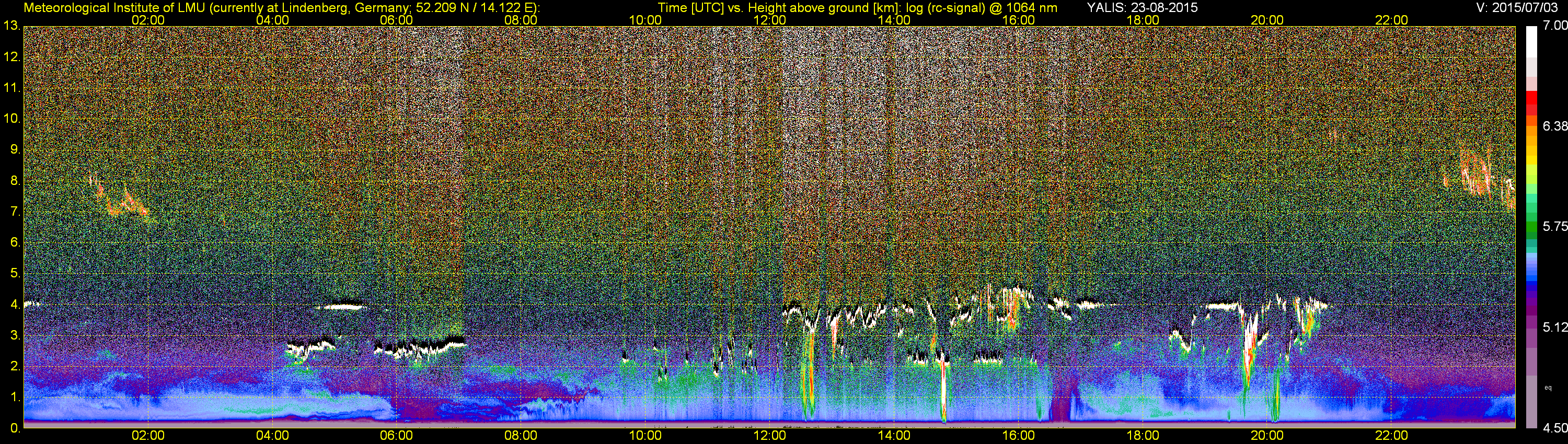Screen dimensions: 1568x444
Task: Click the 12. height axis label
Action: point(12,57)
